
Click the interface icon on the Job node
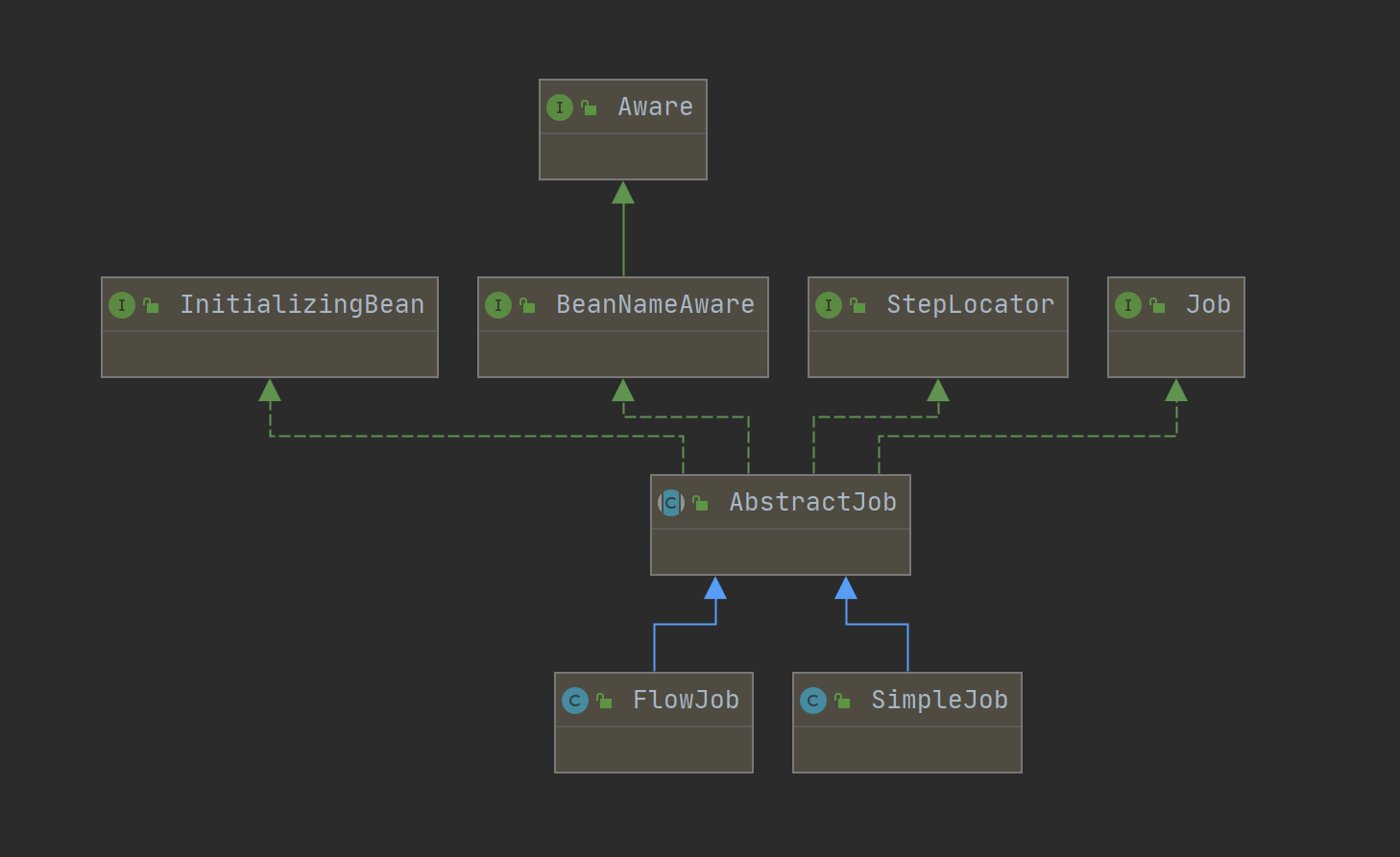1128,305
